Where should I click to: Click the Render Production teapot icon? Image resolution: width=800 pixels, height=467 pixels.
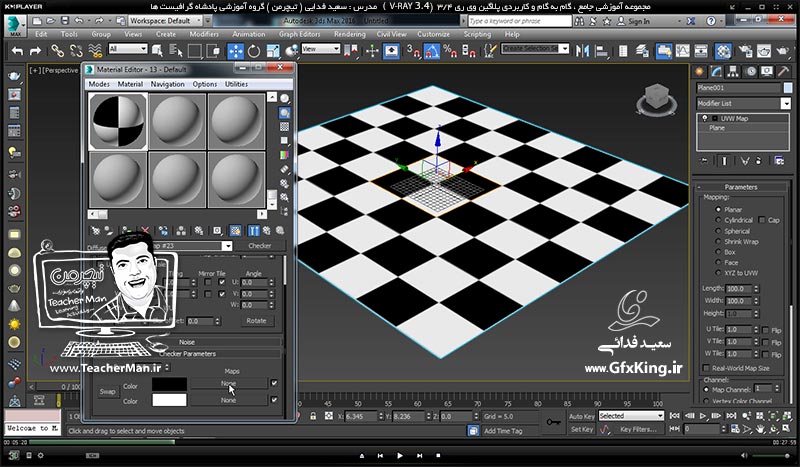tap(783, 51)
